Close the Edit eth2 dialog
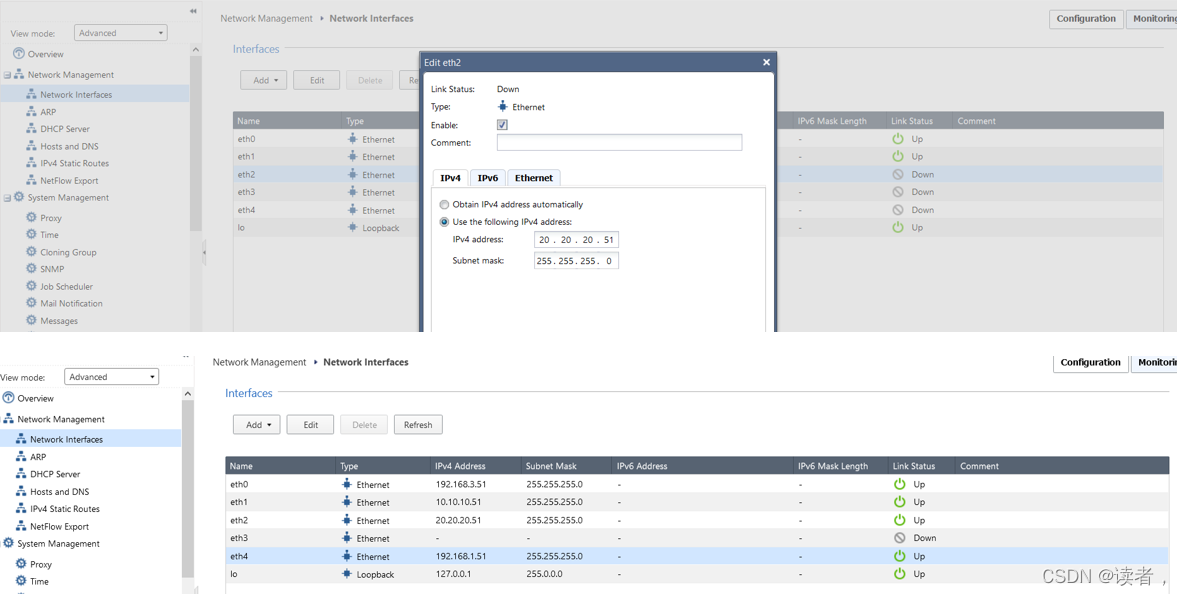The image size is (1181, 595). tap(766, 63)
